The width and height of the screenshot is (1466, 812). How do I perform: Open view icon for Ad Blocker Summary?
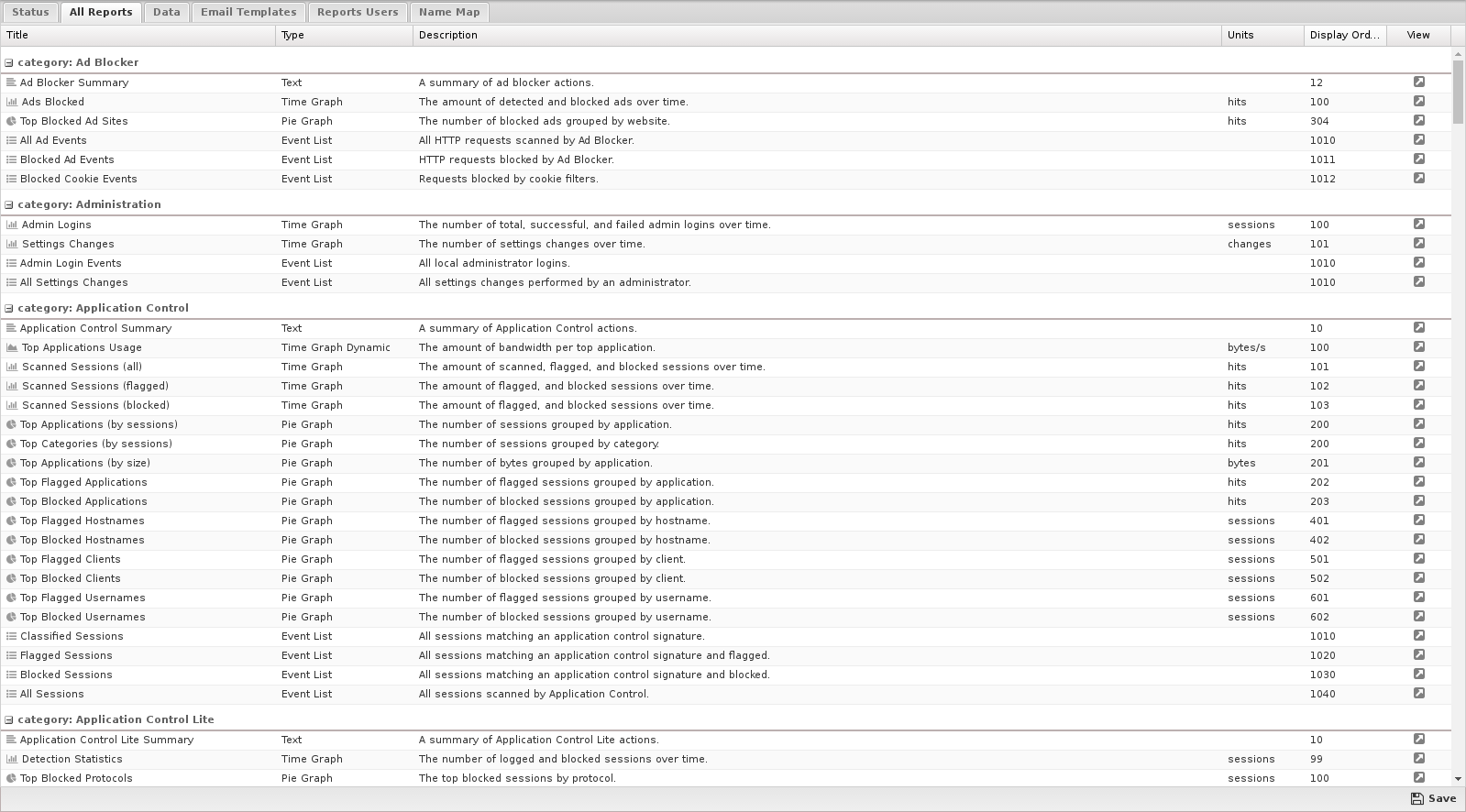[1418, 82]
